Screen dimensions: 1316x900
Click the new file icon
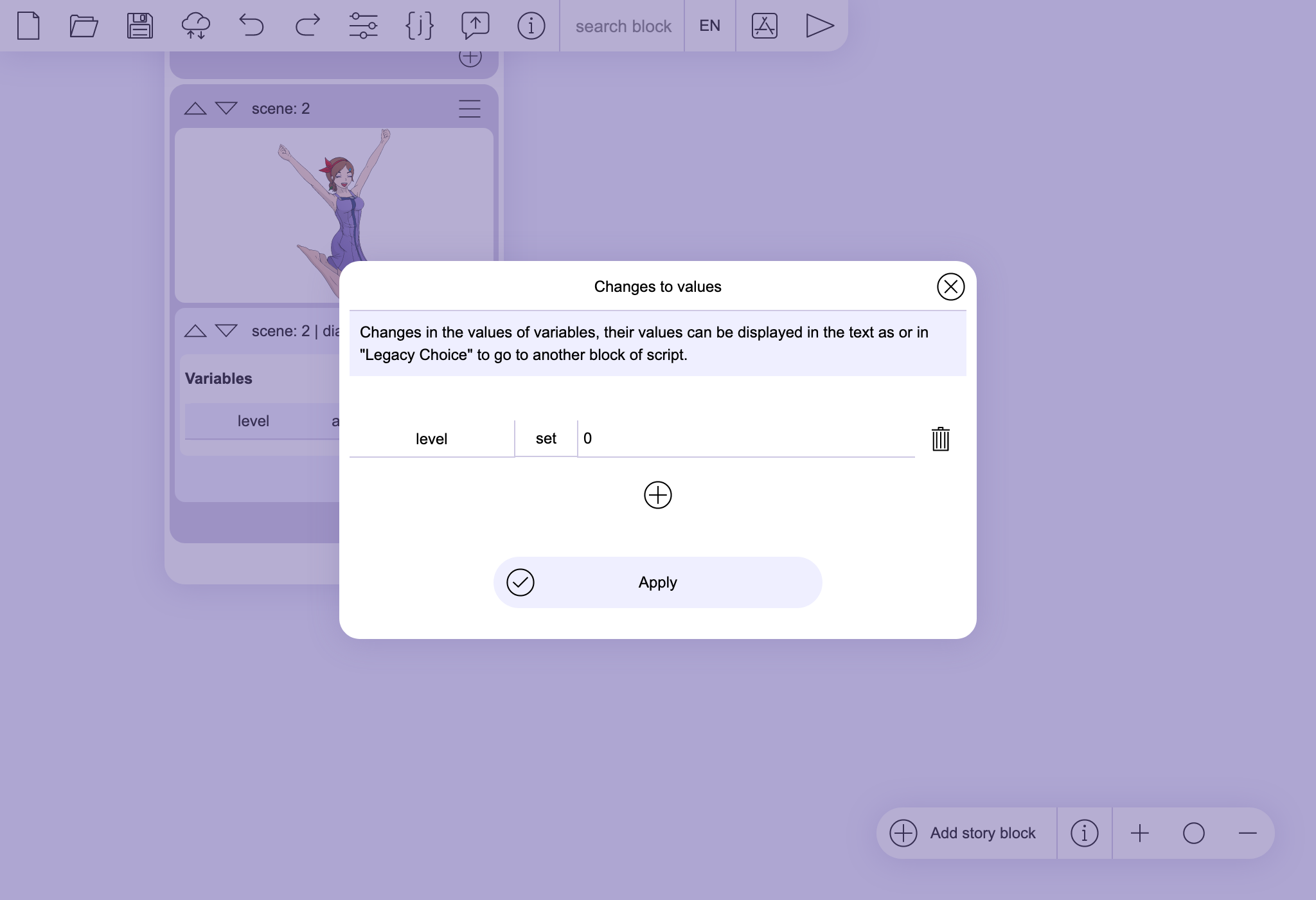point(28,26)
